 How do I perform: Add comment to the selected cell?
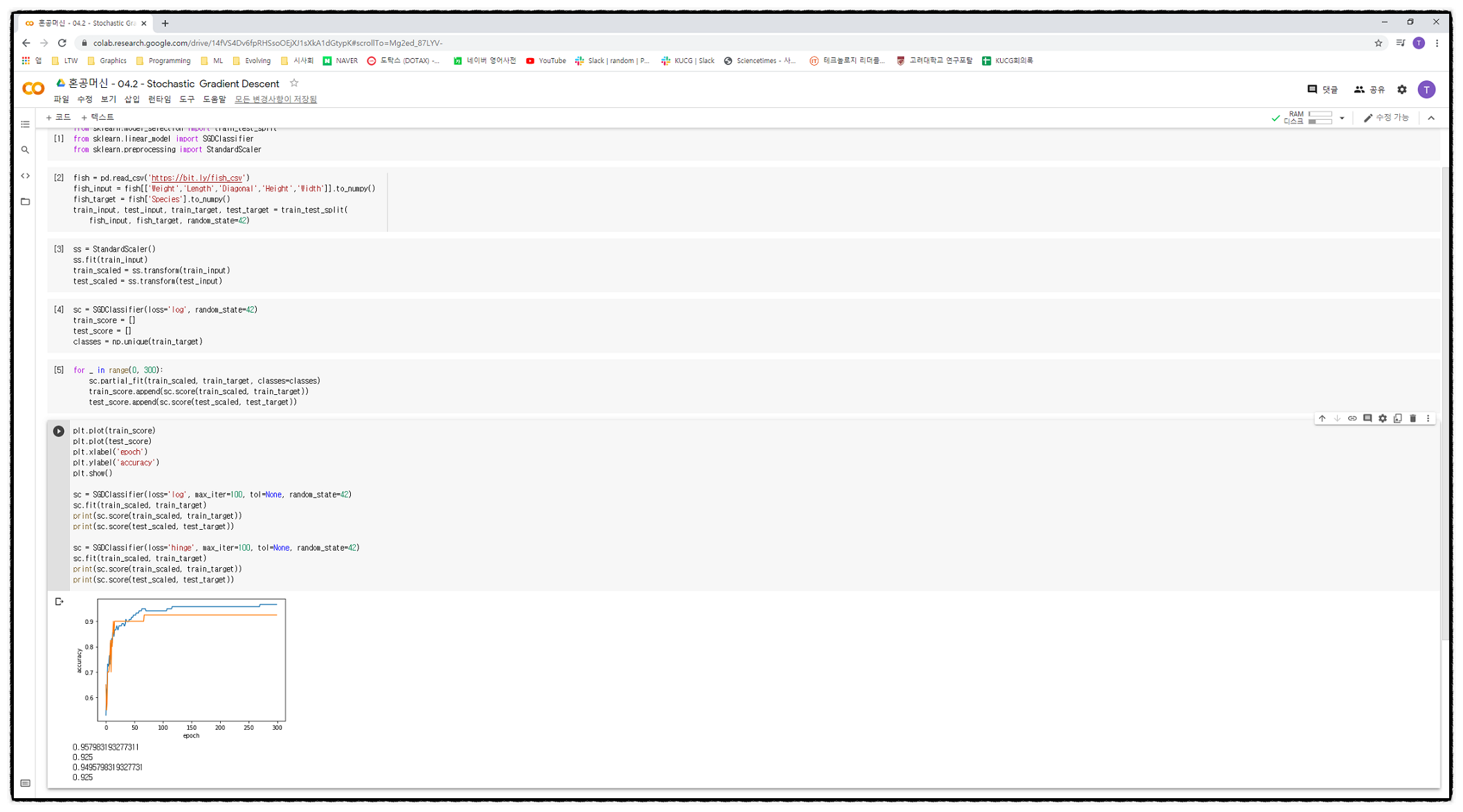pos(1367,418)
